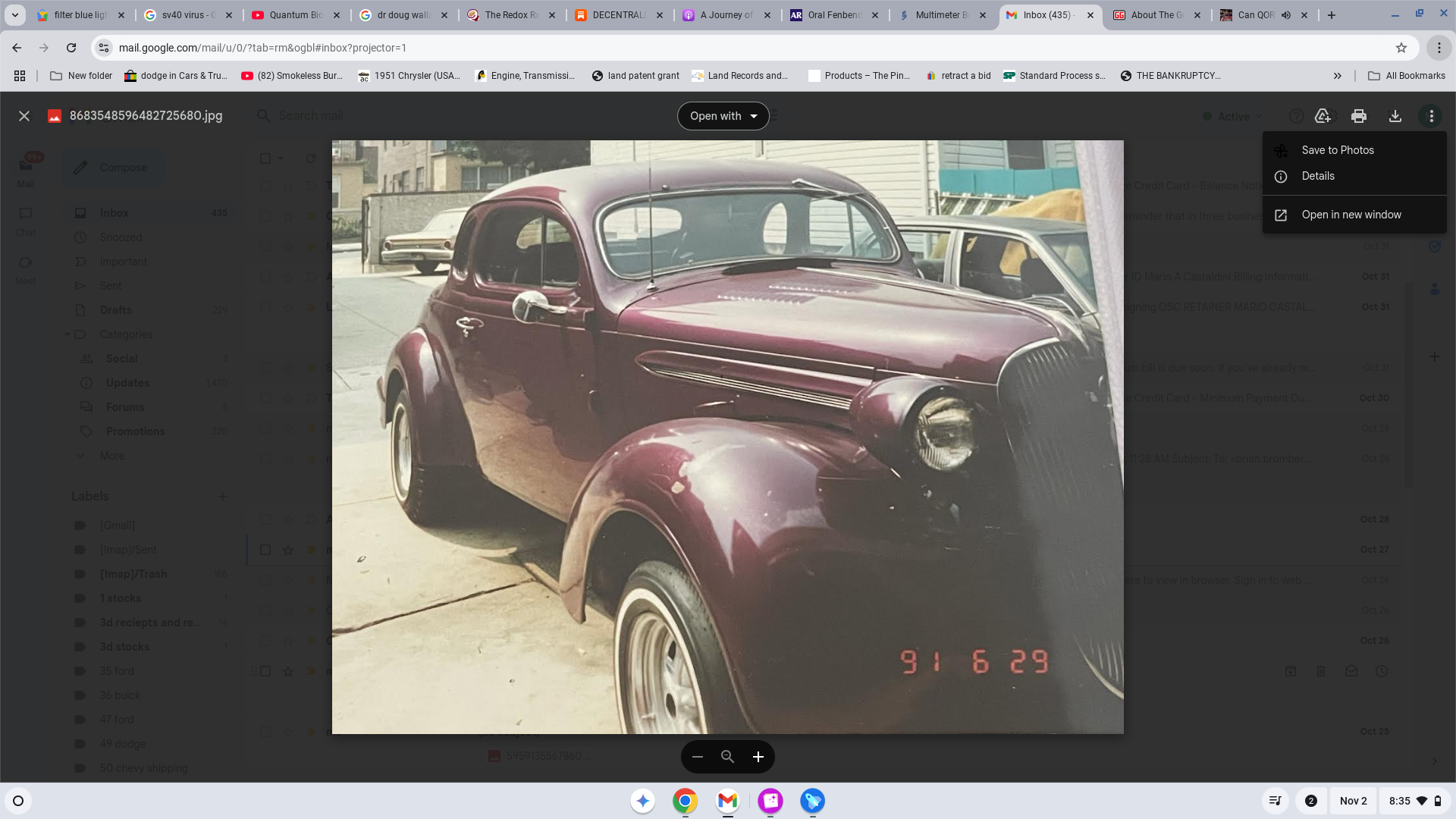Click Compose button in Gmail
The height and width of the screenshot is (819, 1456).
pos(112,168)
